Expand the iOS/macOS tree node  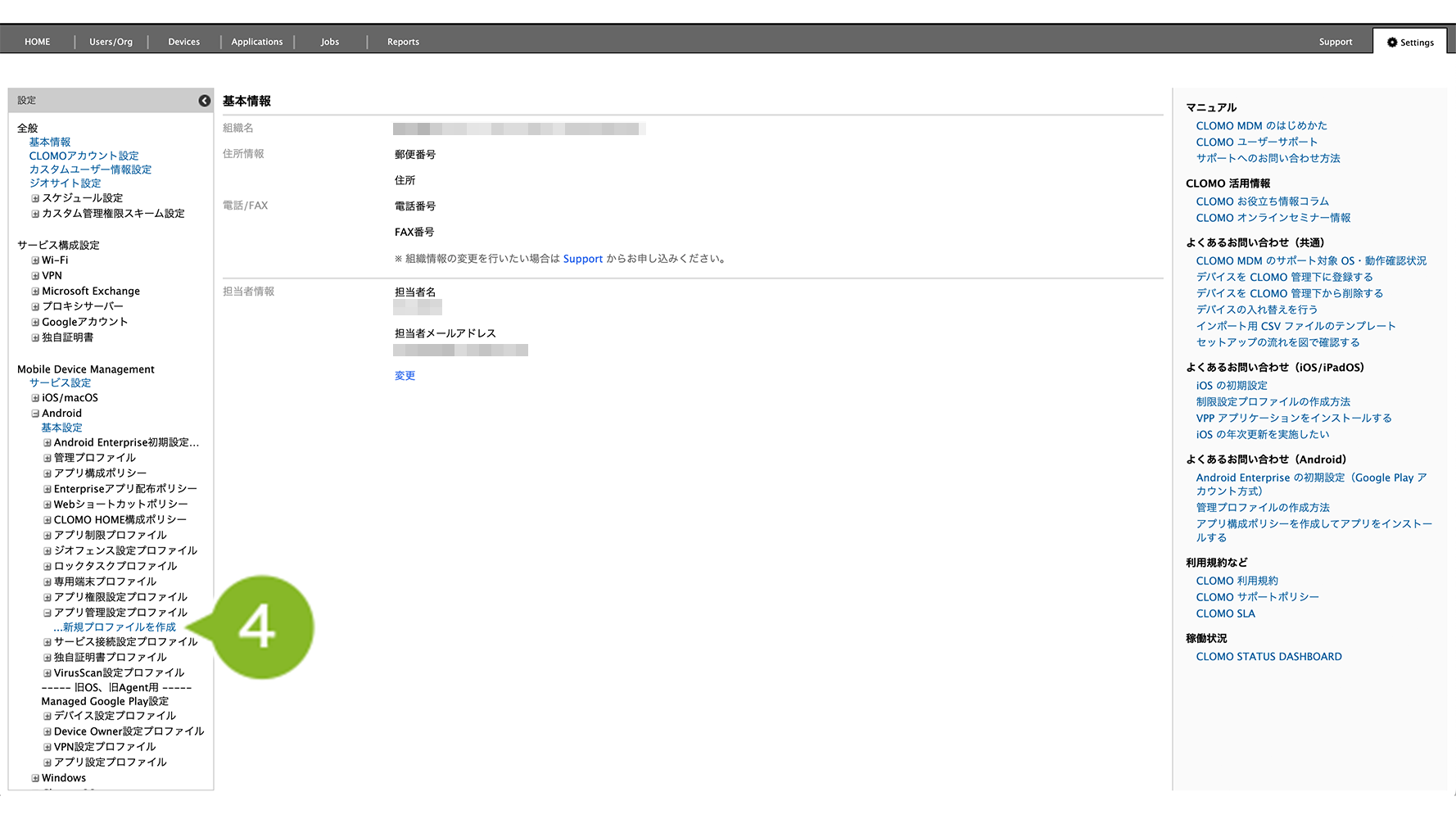tap(35, 398)
